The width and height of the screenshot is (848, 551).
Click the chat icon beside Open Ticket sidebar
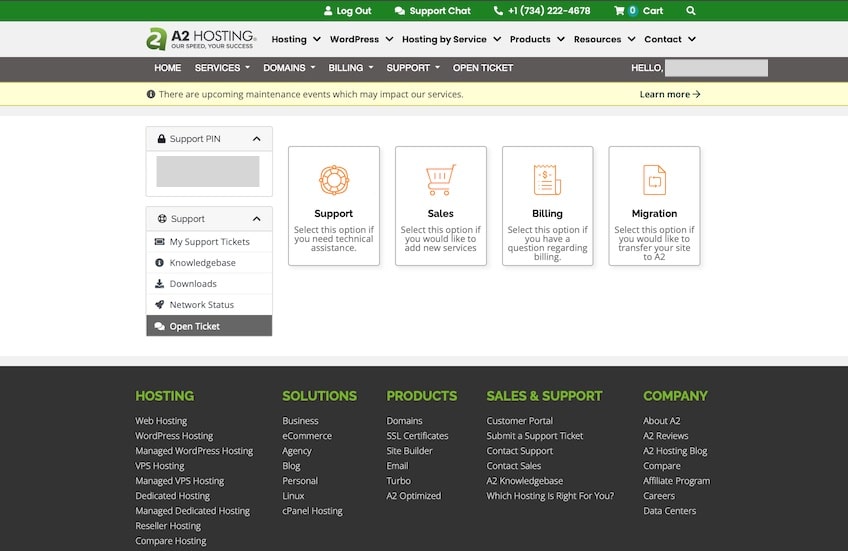(160, 326)
